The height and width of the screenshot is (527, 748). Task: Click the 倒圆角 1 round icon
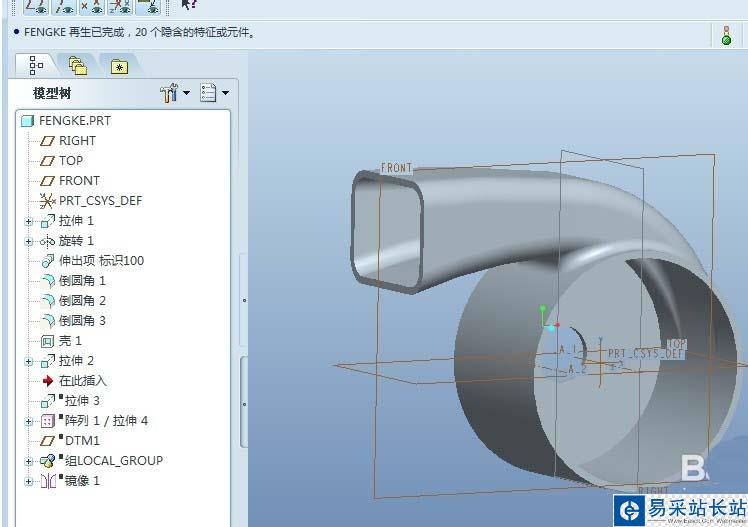48,281
